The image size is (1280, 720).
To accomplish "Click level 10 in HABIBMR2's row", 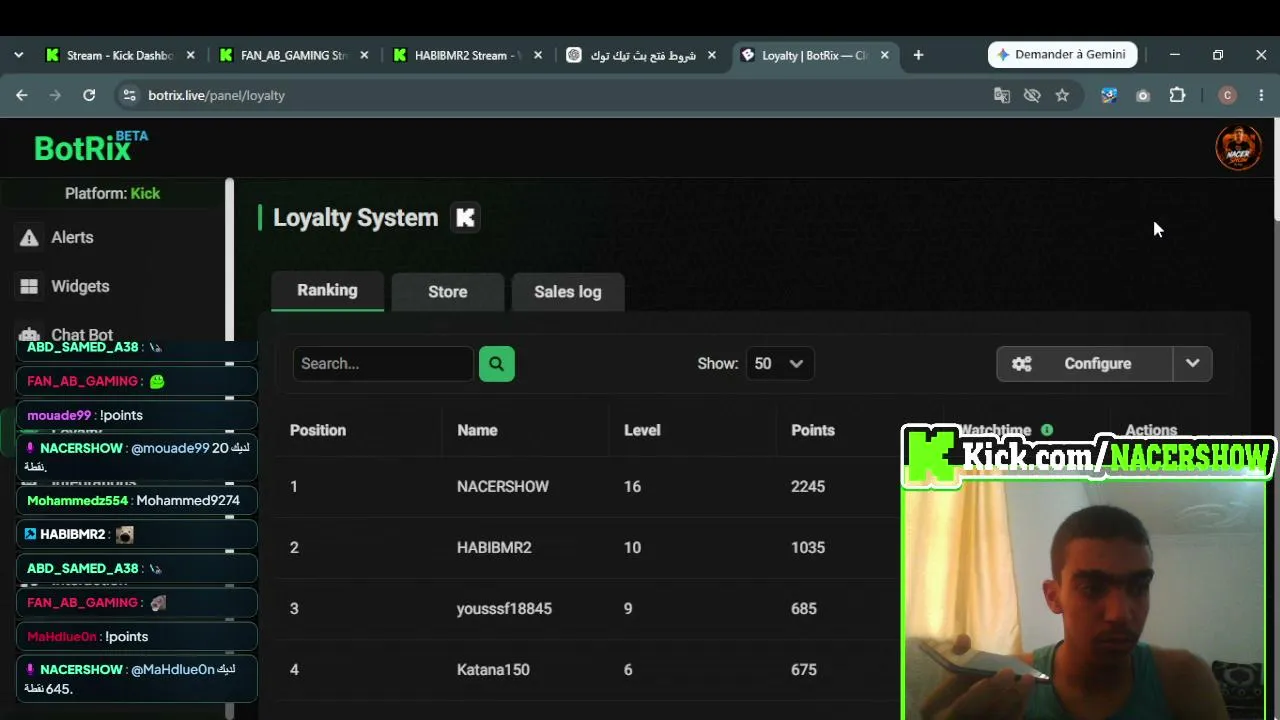I will pyautogui.click(x=632, y=547).
